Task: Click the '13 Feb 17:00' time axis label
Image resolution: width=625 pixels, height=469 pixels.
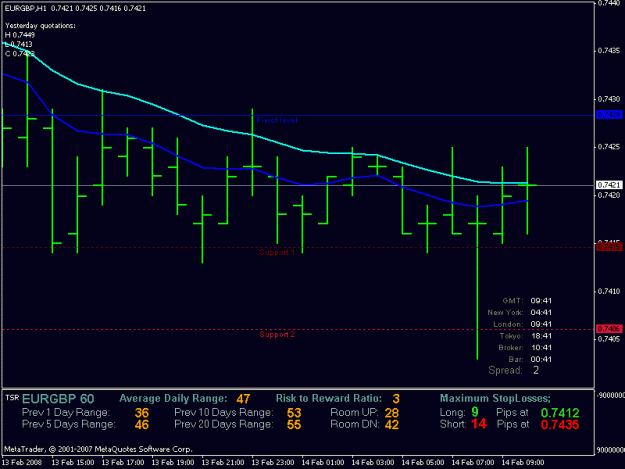Action: [123, 463]
